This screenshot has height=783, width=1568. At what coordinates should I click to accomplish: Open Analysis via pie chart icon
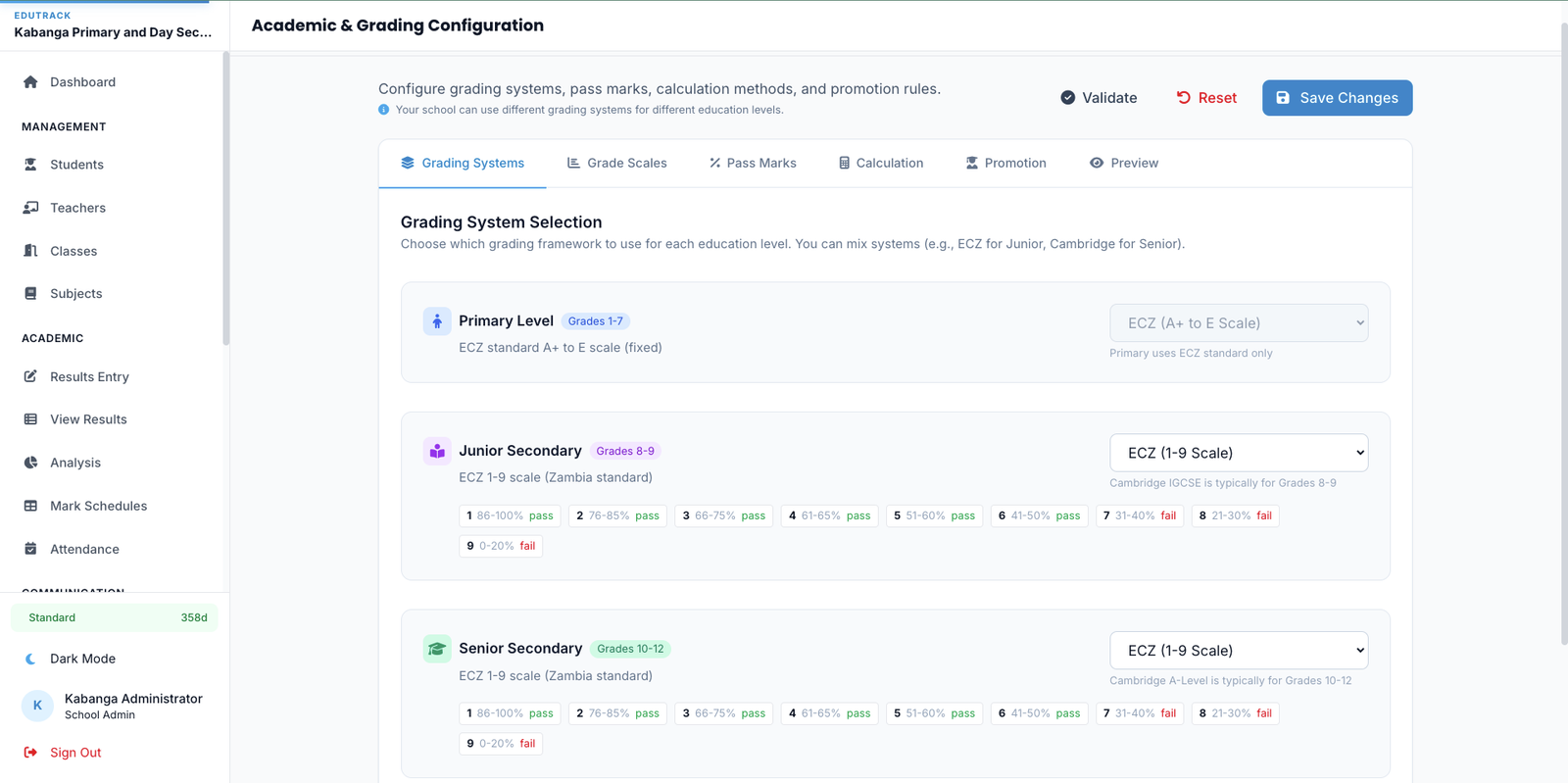(x=30, y=463)
